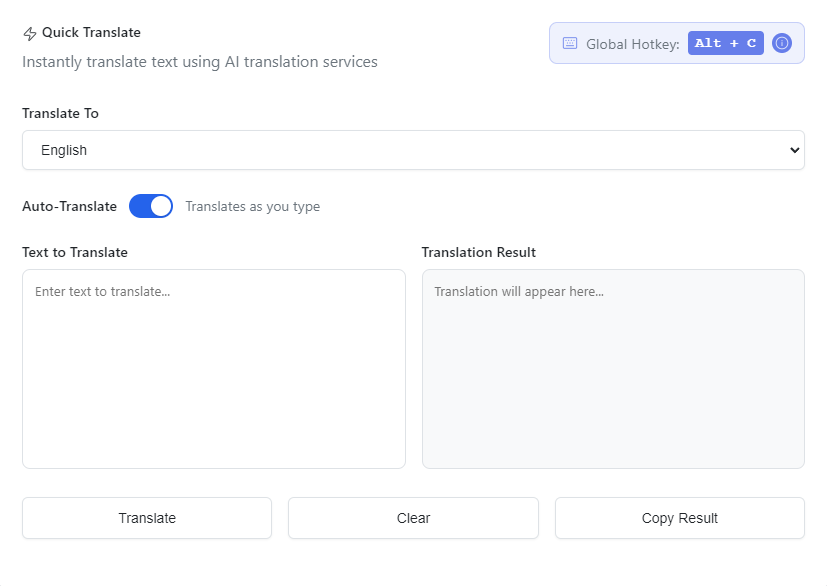Click the Alt + C hotkey badge
This screenshot has width=827, height=586.
(x=725, y=43)
